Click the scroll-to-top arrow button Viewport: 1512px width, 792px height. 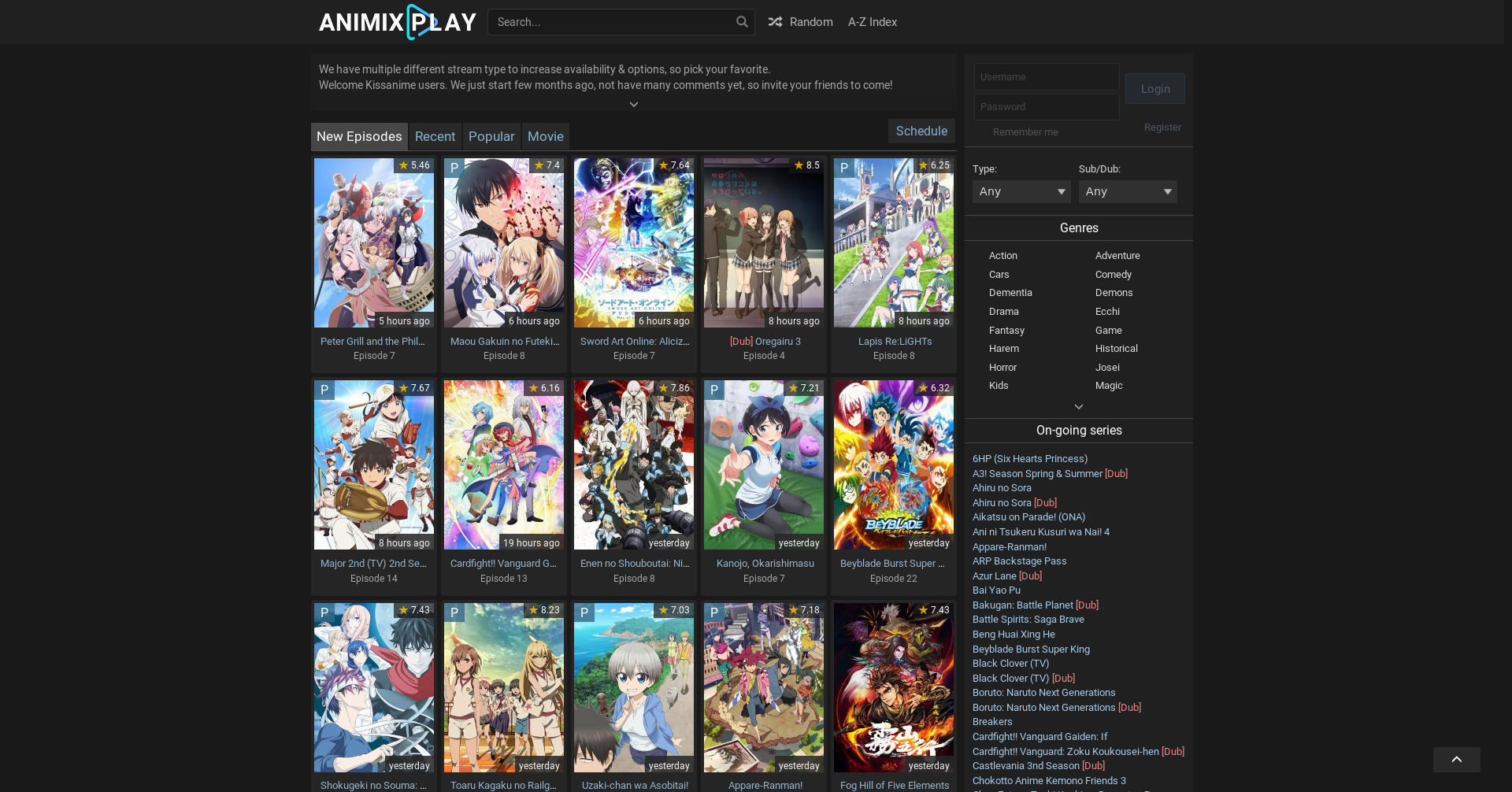[1456, 760]
